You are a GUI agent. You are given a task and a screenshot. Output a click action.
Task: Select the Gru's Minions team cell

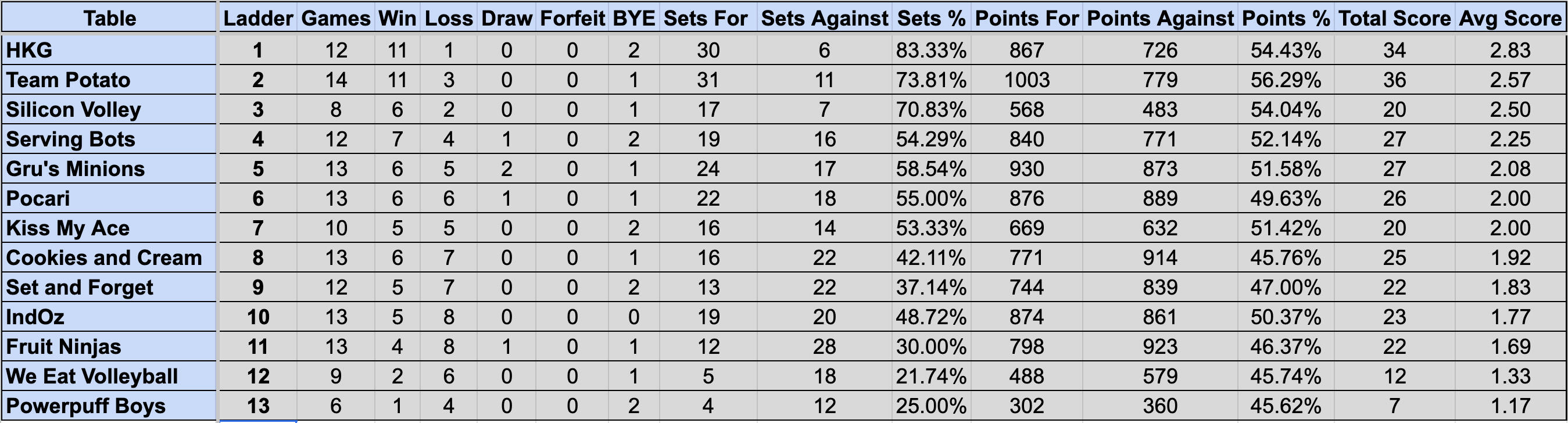pos(109,169)
